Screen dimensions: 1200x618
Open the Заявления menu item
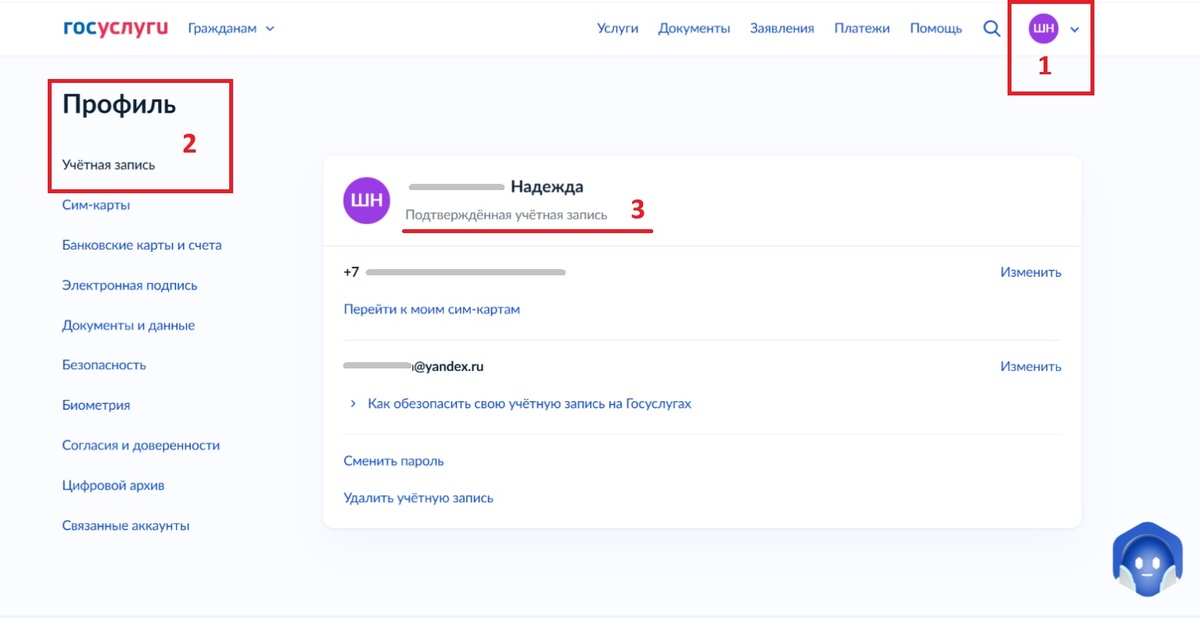(x=782, y=28)
